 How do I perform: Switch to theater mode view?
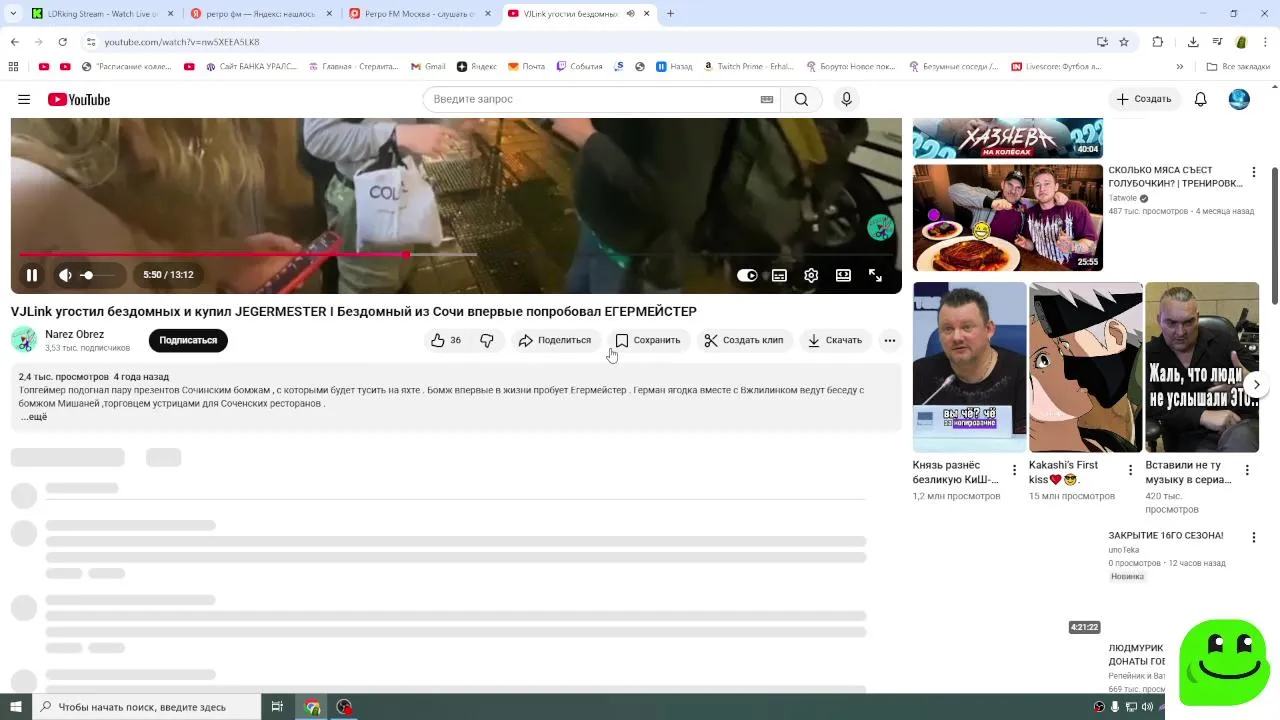click(x=843, y=275)
